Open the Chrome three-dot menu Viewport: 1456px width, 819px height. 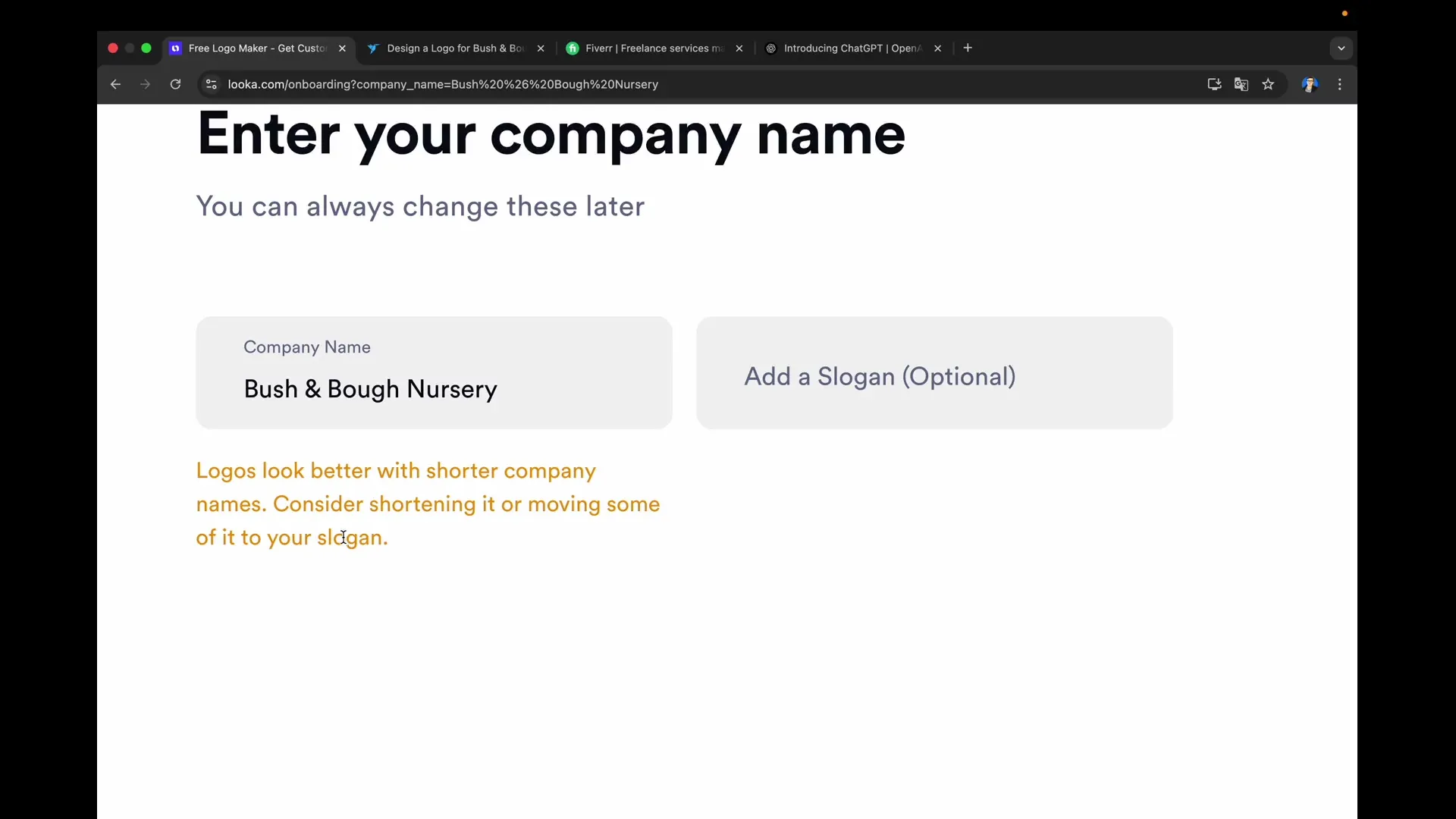(x=1340, y=84)
